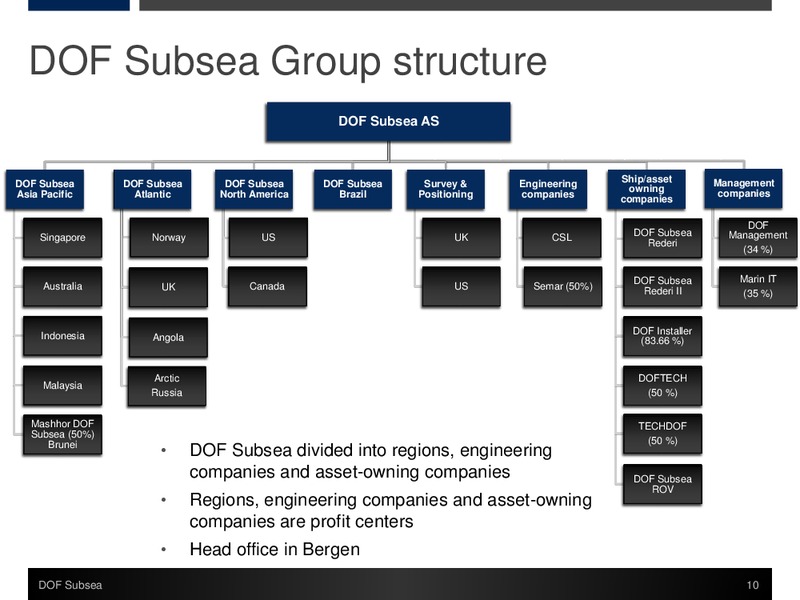Click the DOF Subsea Brazil box

coord(353,189)
